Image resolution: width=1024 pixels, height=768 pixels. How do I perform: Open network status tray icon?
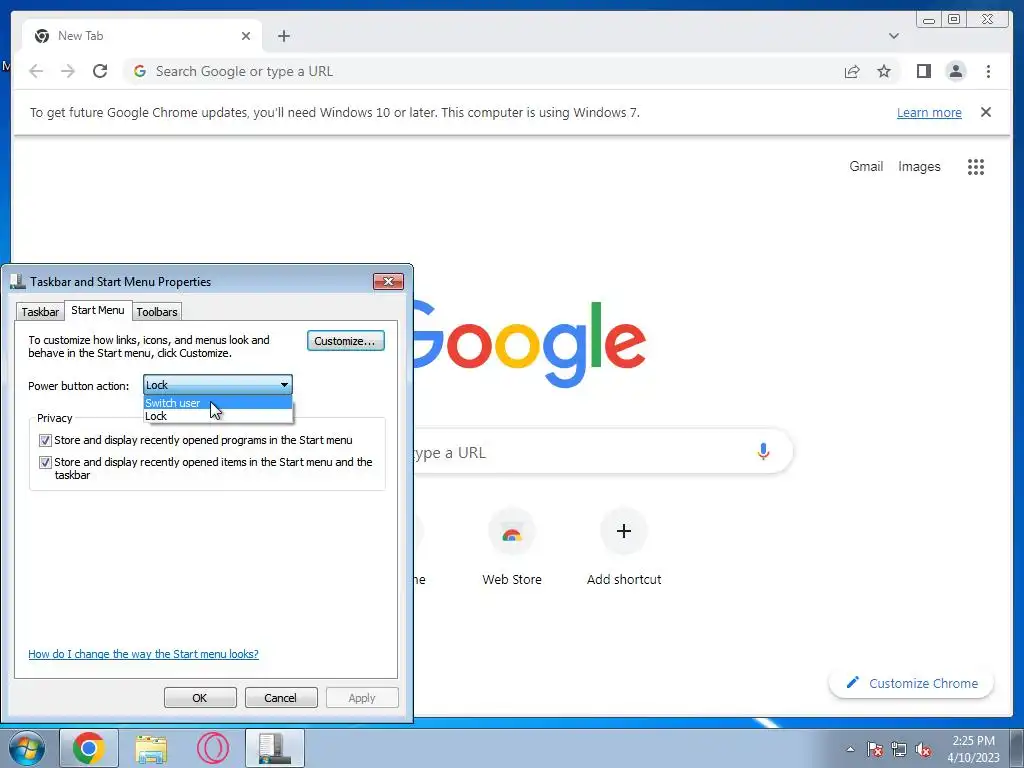[899, 749]
